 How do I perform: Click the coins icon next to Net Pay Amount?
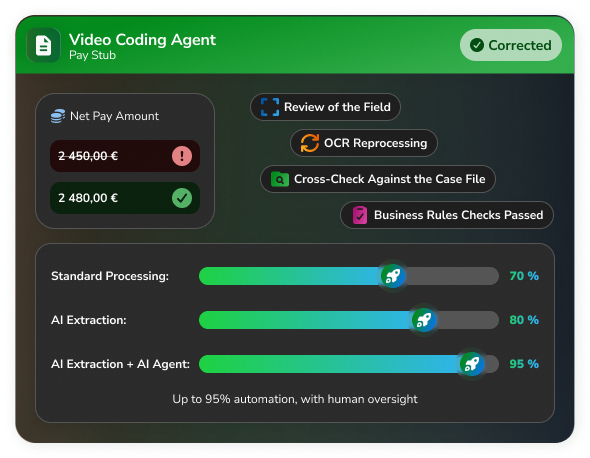[x=58, y=116]
